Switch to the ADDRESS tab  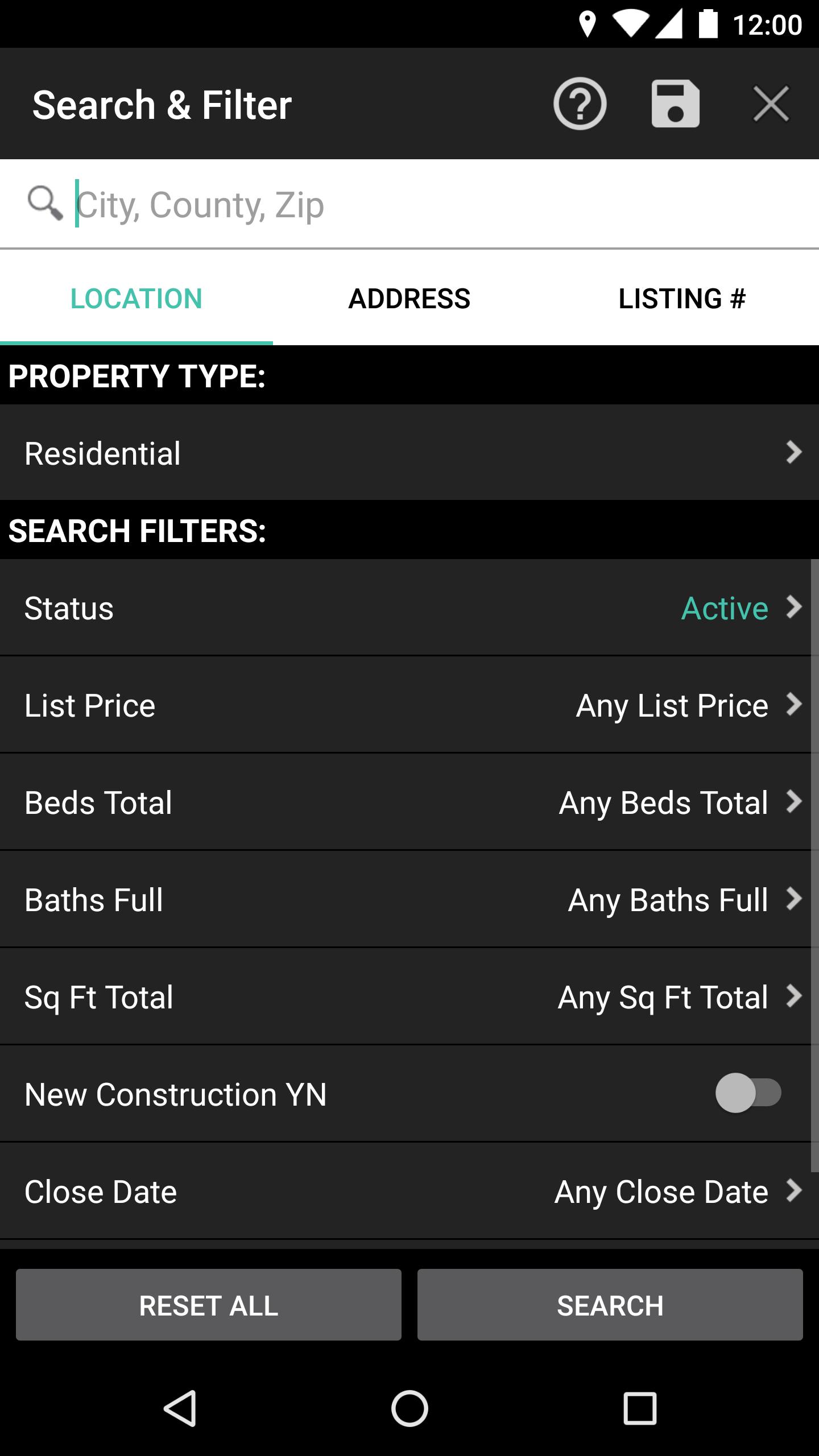coord(409,298)
